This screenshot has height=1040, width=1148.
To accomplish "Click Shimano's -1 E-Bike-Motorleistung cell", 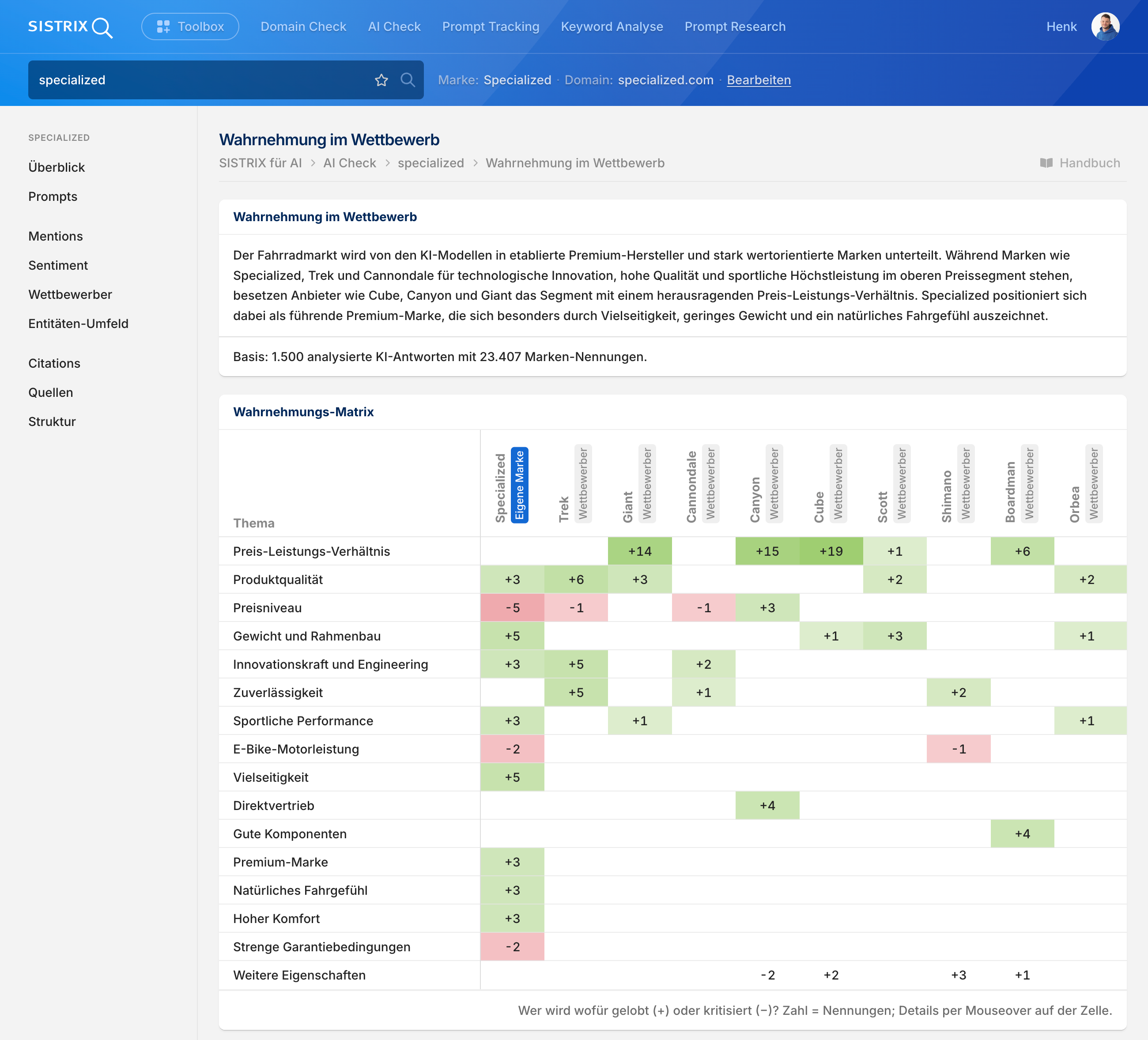I will (x=959, y=749).
